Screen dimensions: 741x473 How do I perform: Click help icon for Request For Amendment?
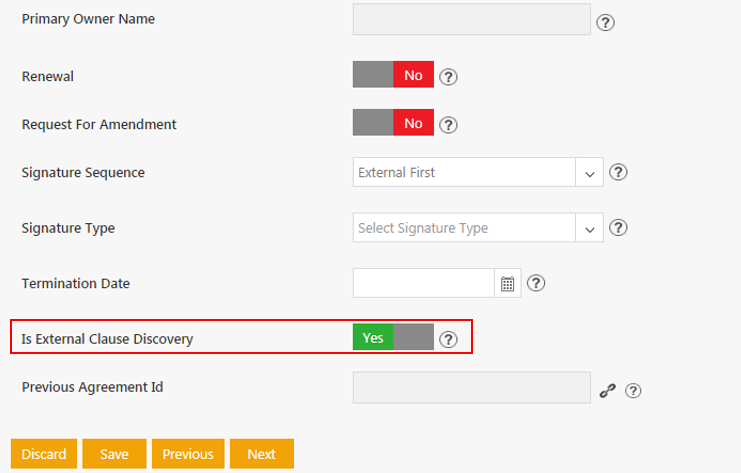pyautogui.click(x=449, y=125)
